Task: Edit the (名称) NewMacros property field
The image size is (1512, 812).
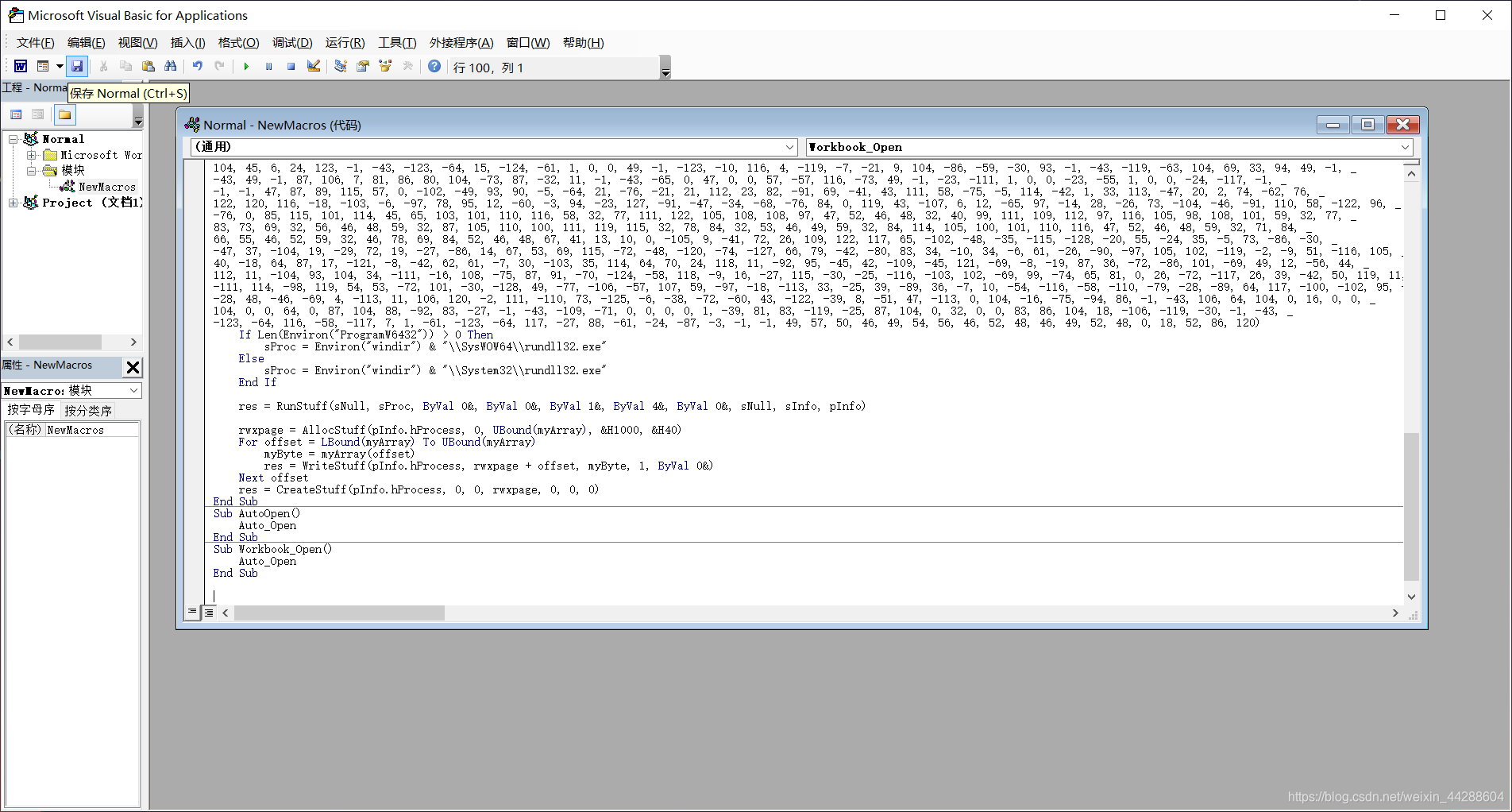Action: (92, 430)
